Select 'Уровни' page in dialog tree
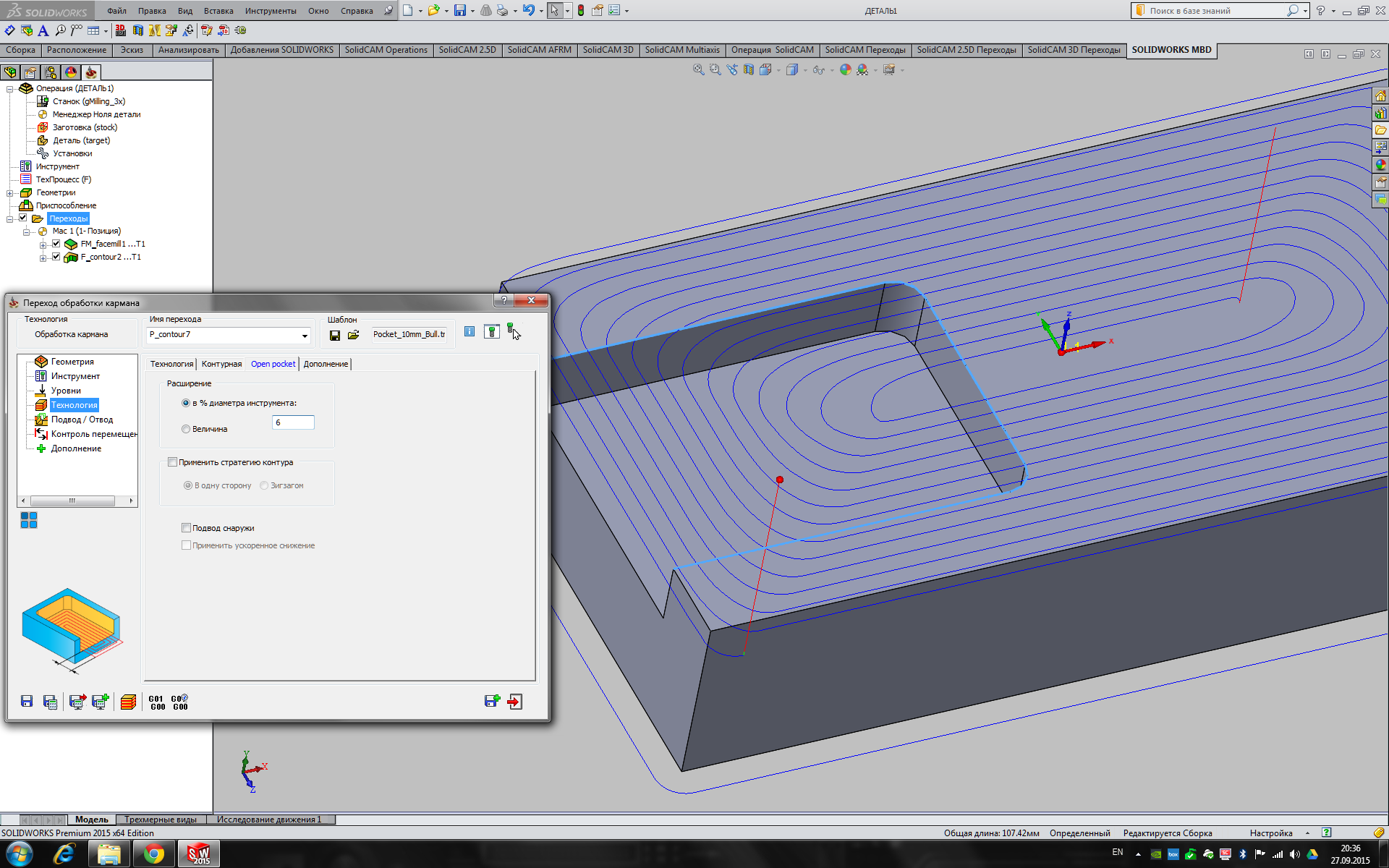1389x868 pixels. tap(66, 391)
